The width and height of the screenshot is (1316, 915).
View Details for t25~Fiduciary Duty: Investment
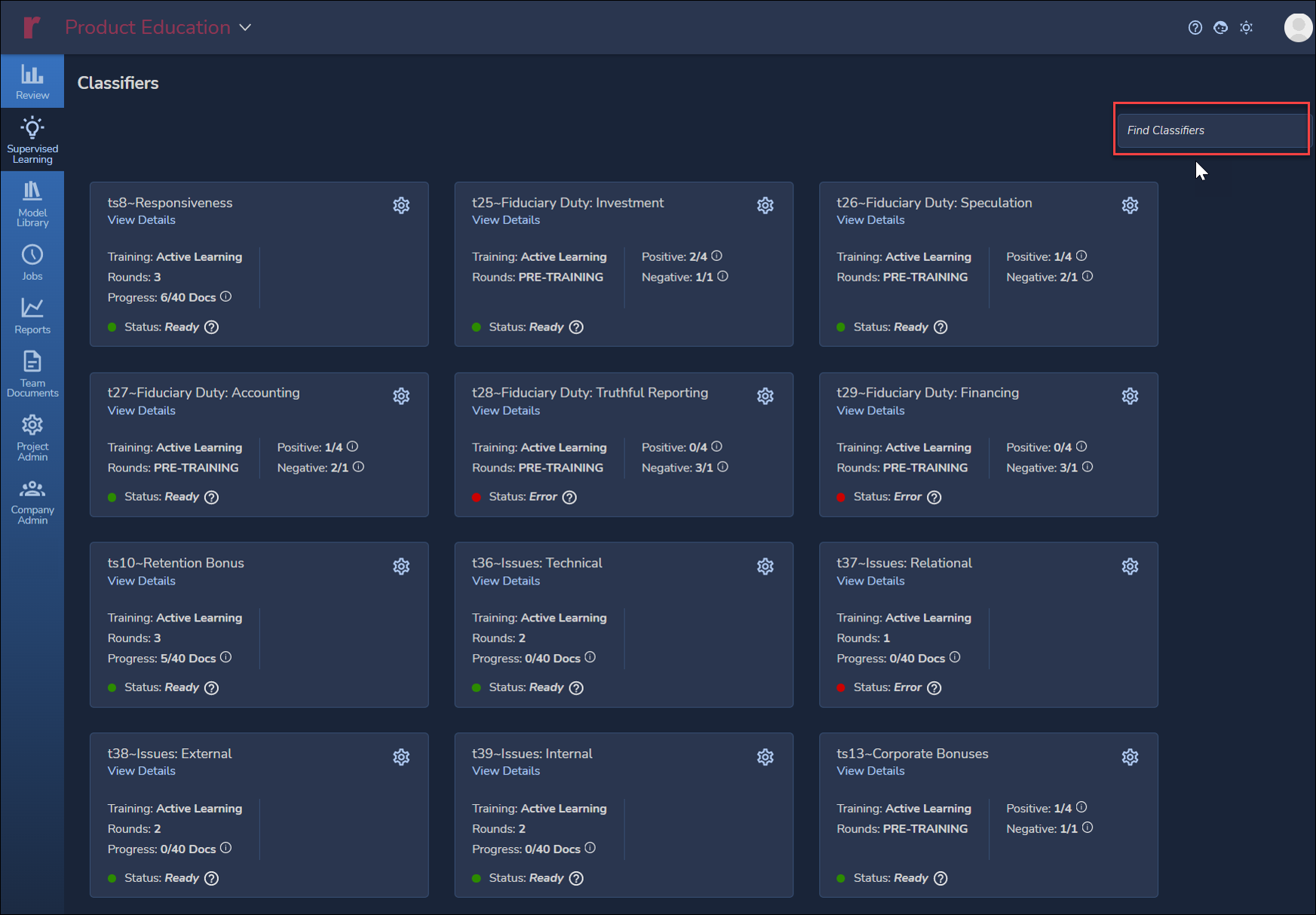(x=505, y=220)
